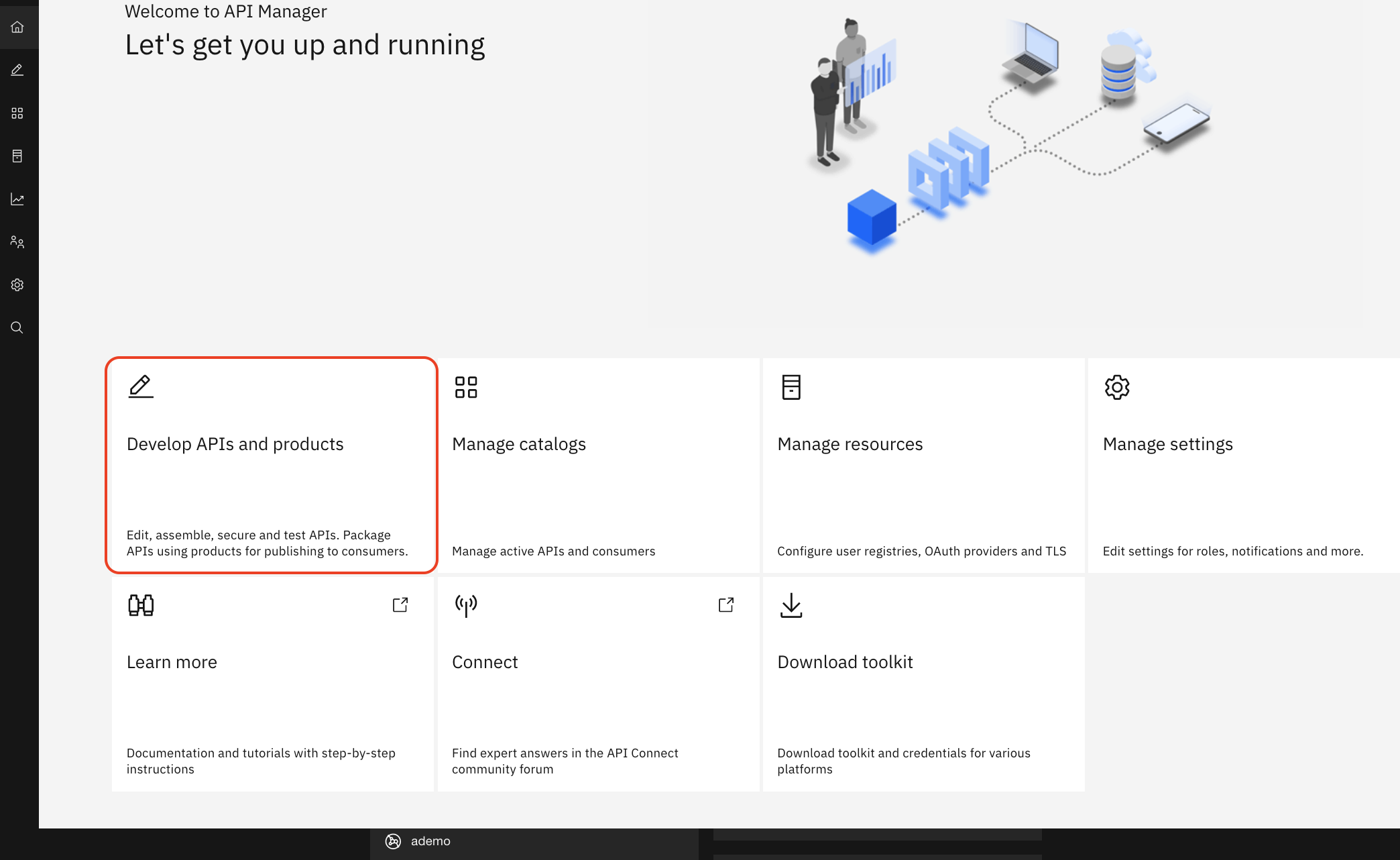
Task: Select the ademo organization at bottom
Action: click(x=430, y=841)
